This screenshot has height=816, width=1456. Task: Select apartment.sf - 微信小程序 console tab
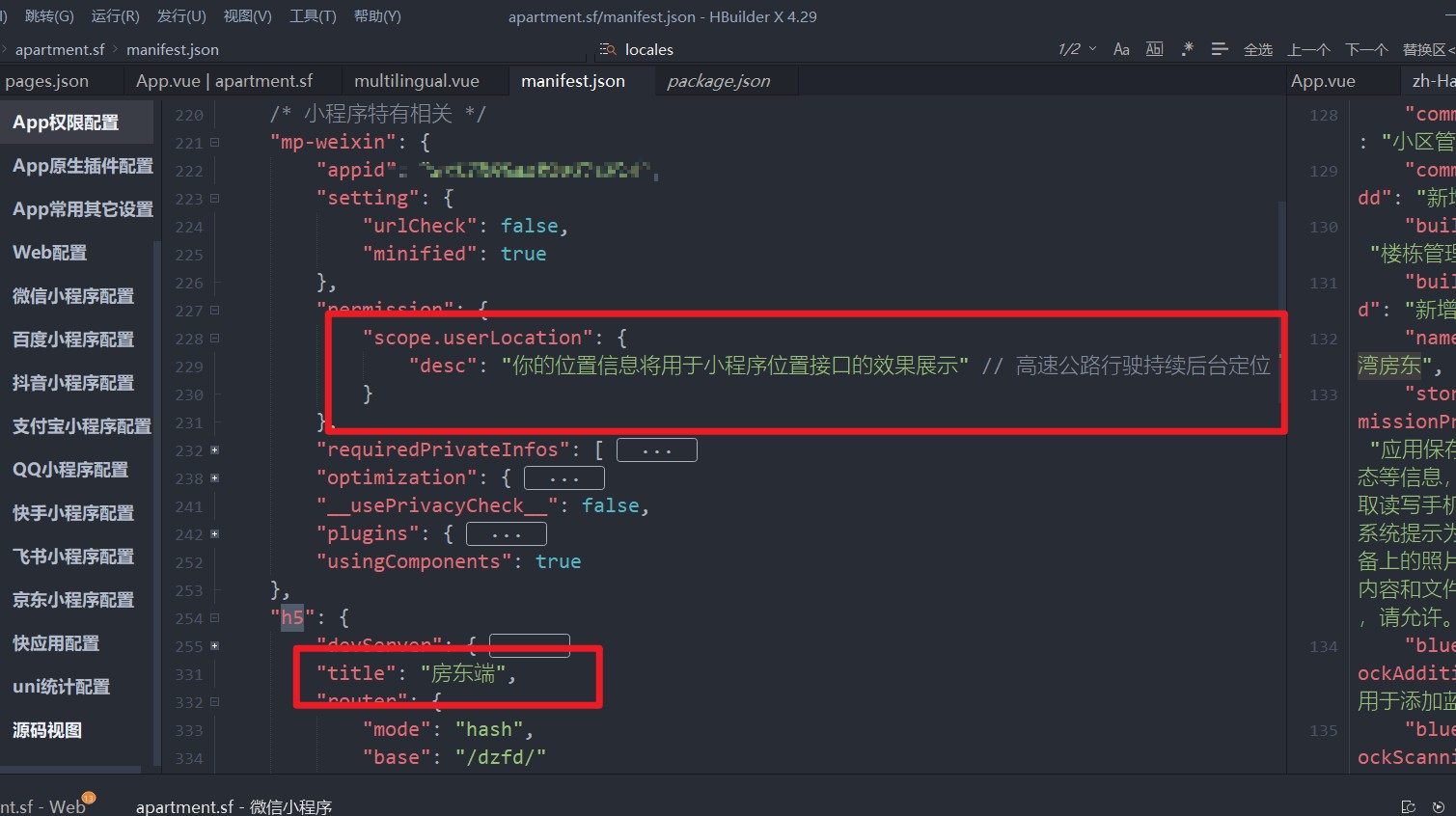[x=234, y=806]
